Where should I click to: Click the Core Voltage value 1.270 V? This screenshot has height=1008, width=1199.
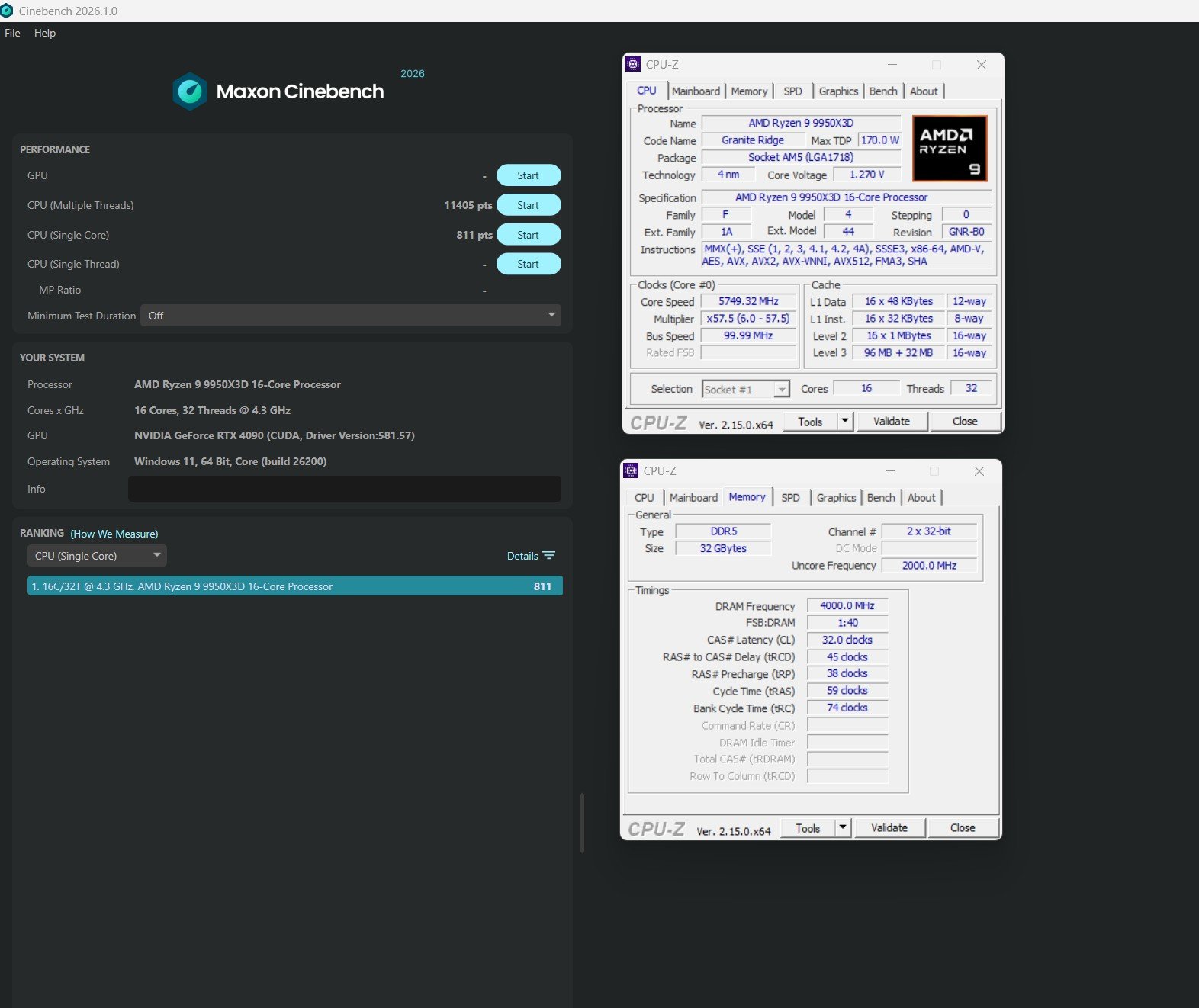coord(866,175)
